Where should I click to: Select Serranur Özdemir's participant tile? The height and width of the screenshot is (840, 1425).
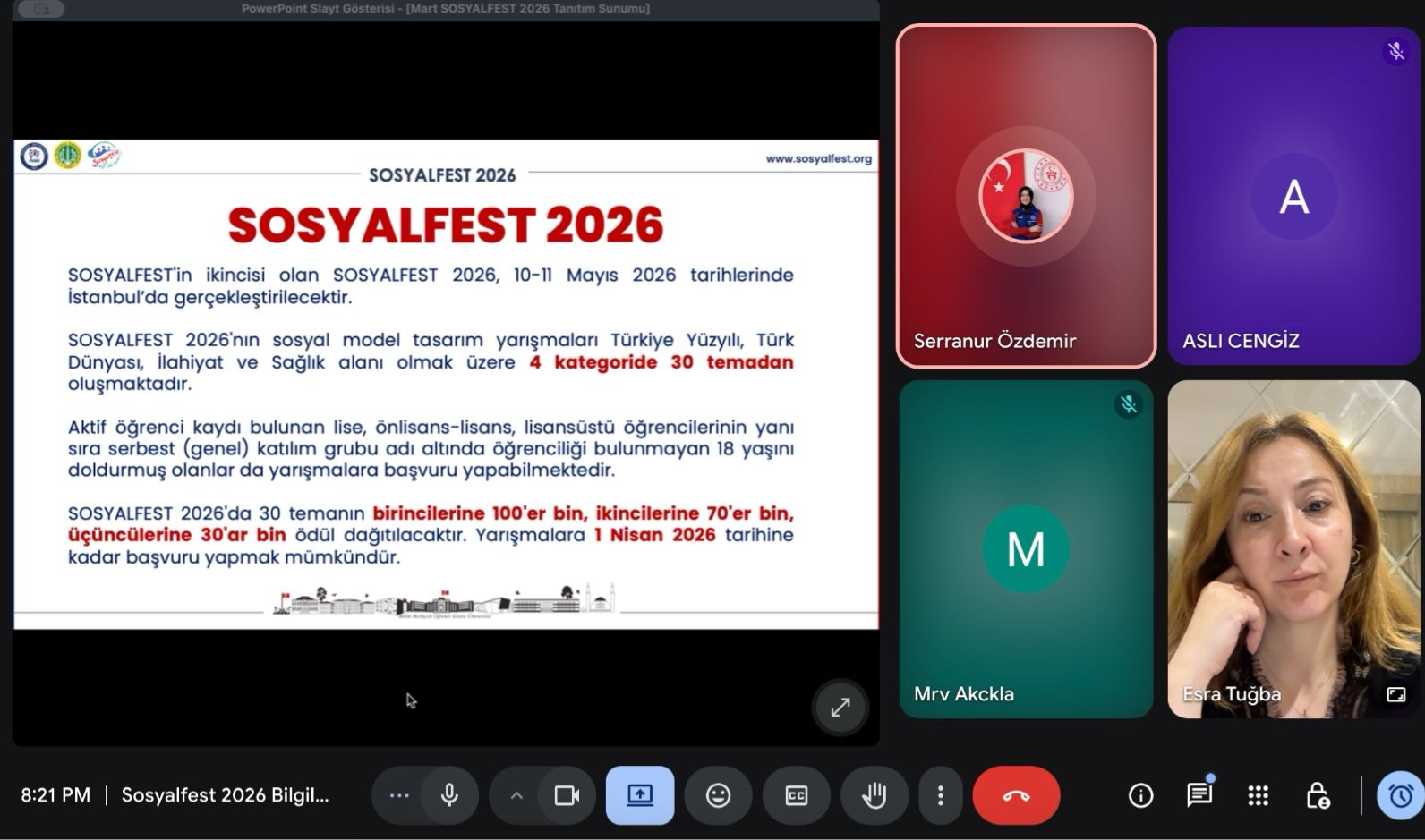point(1026,196)
